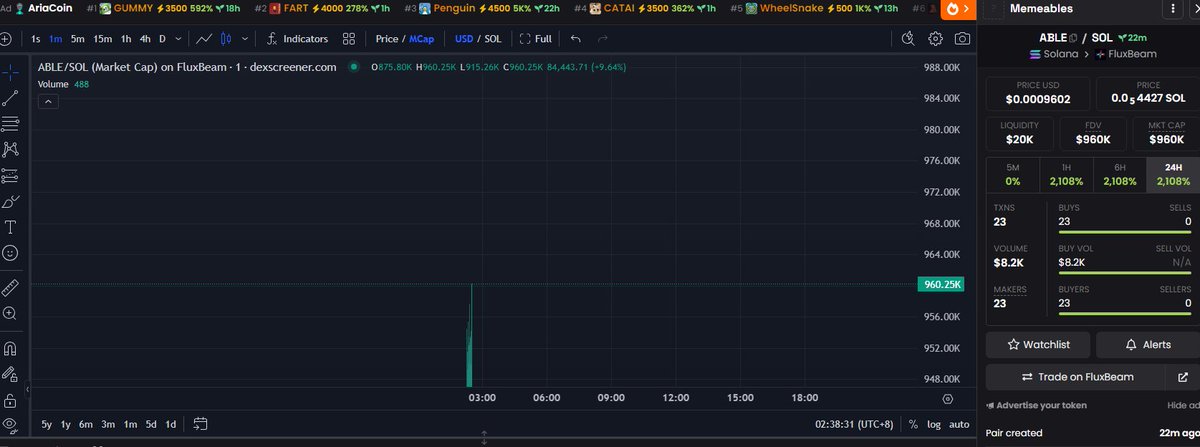Viewport: 1200px width, 447px height.
Task: Select 5y date range
Action: pyautogui.click(x=47, y=424)
